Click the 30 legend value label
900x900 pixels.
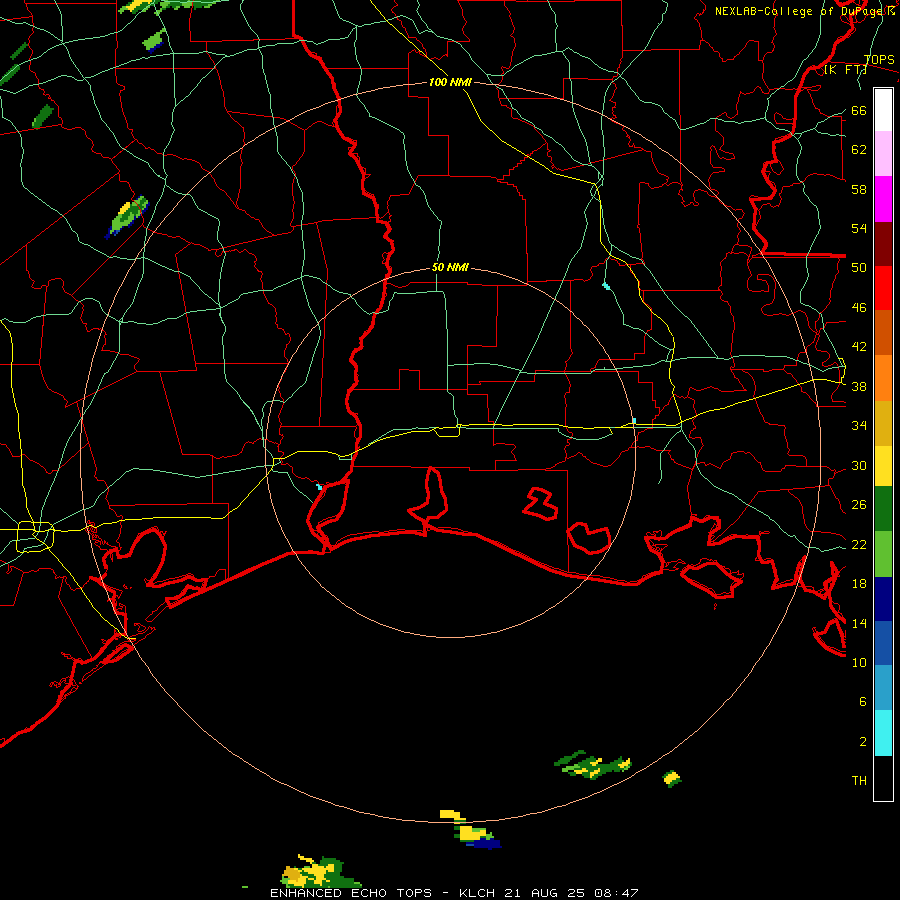[x=859, y=465]
